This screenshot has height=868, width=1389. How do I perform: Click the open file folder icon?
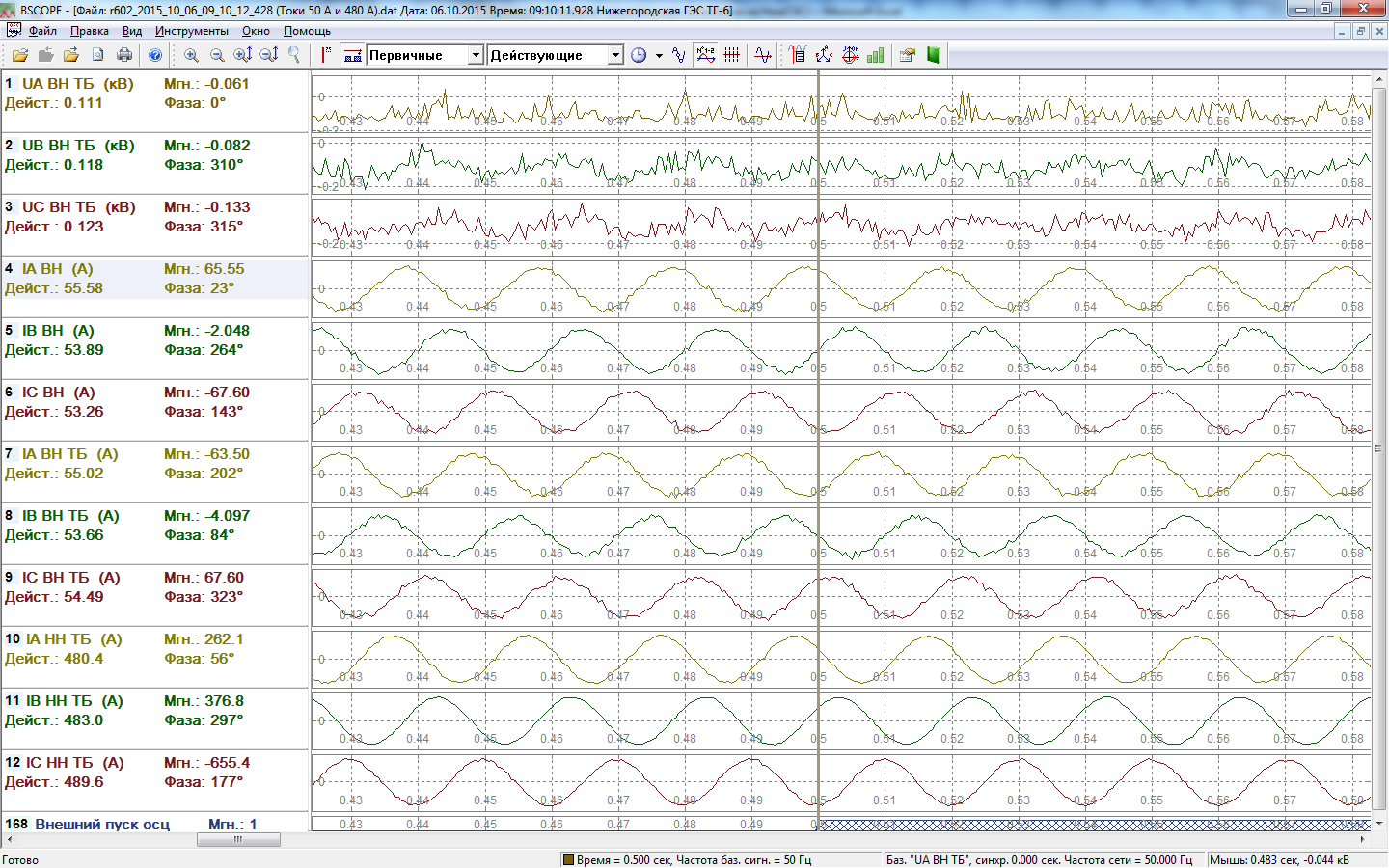19,55
